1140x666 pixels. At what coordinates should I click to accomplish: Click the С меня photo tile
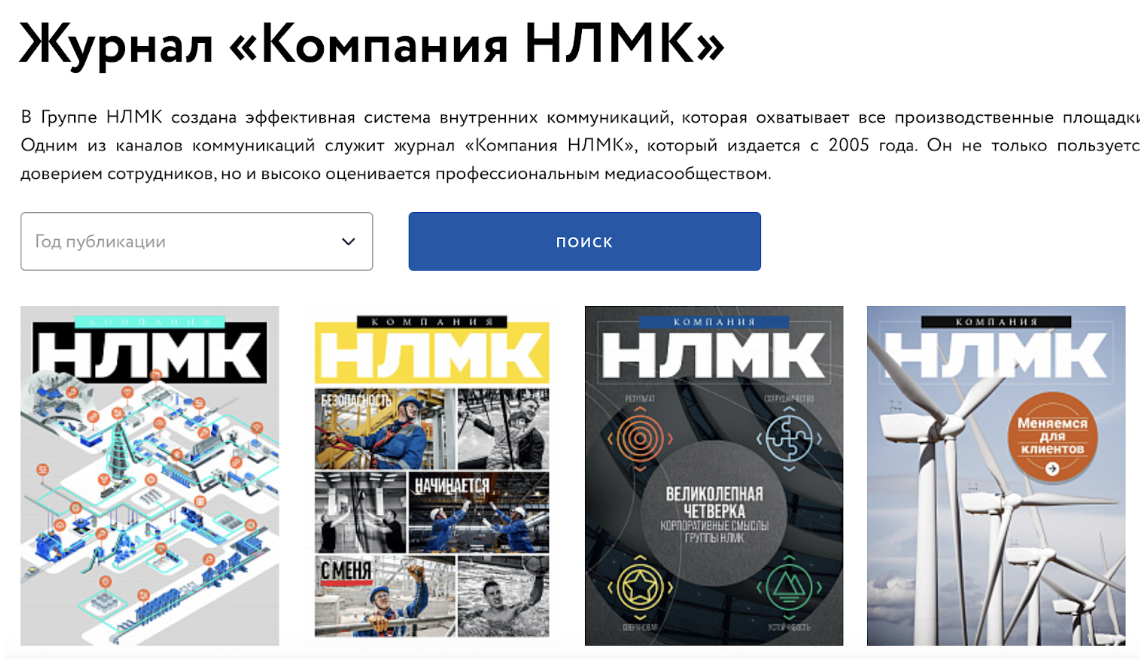coord(385,596)
